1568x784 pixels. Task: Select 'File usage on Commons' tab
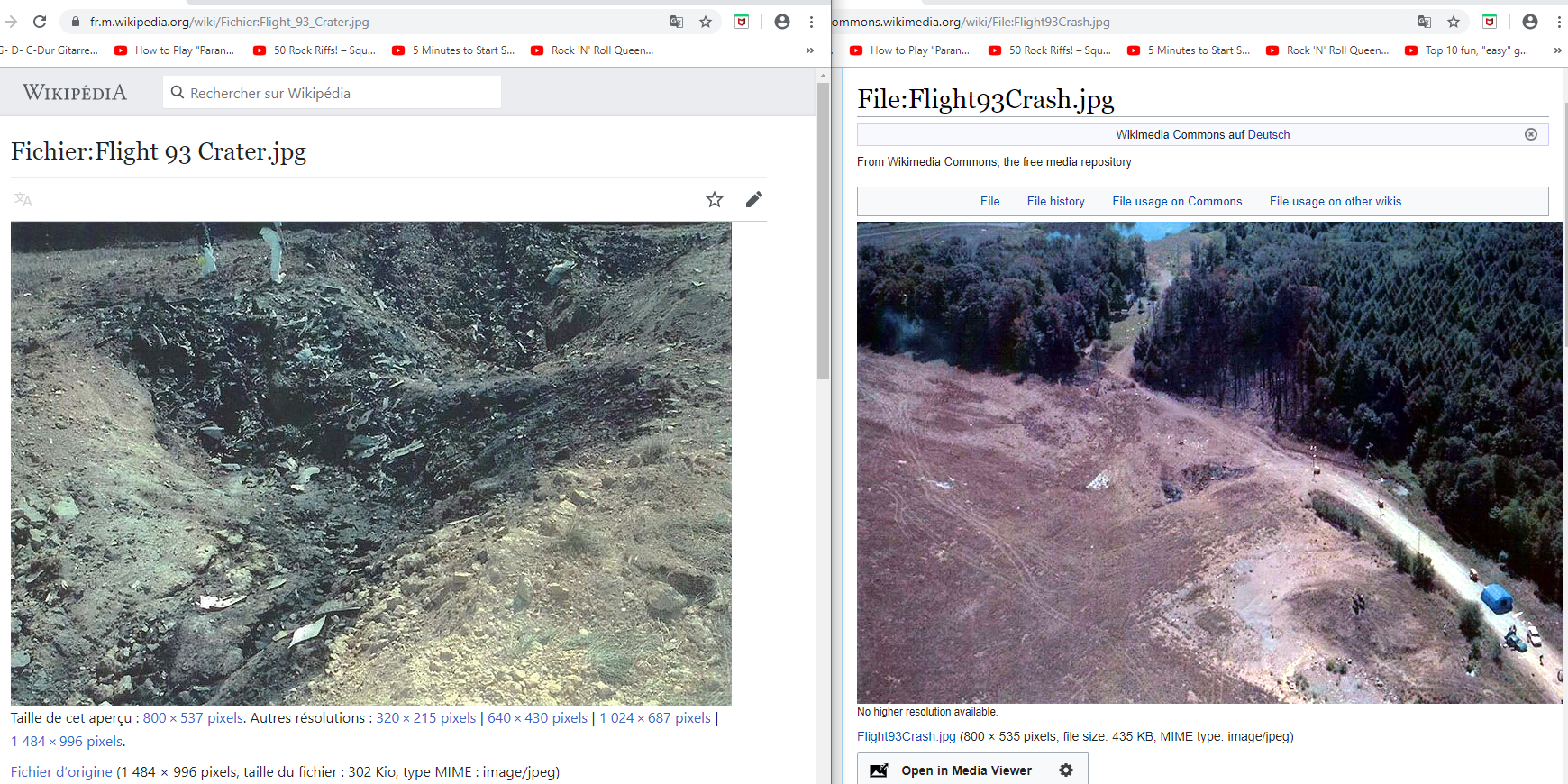tap(1177, 201)
